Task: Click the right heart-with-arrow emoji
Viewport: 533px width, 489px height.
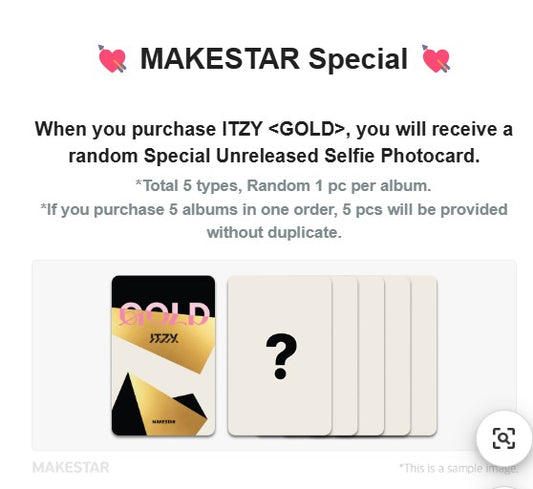Action: (x=436, y=59)
